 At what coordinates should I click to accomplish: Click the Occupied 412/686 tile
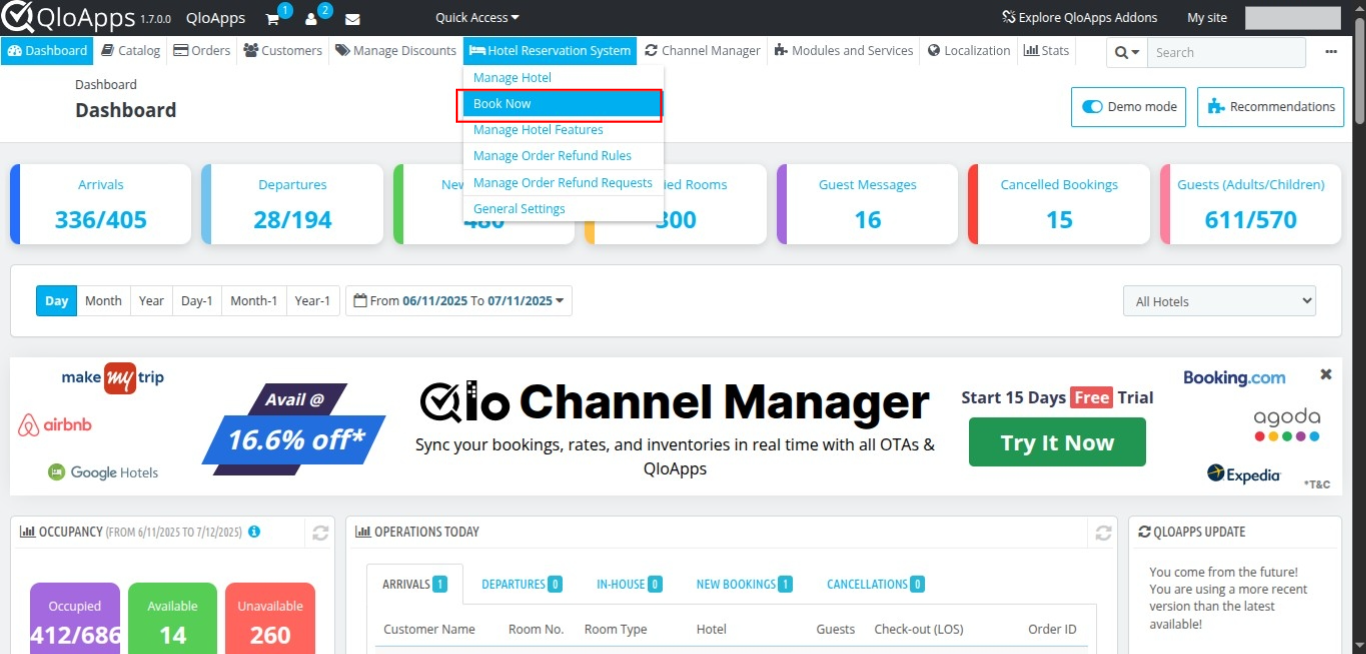click(x=75, y=619)
